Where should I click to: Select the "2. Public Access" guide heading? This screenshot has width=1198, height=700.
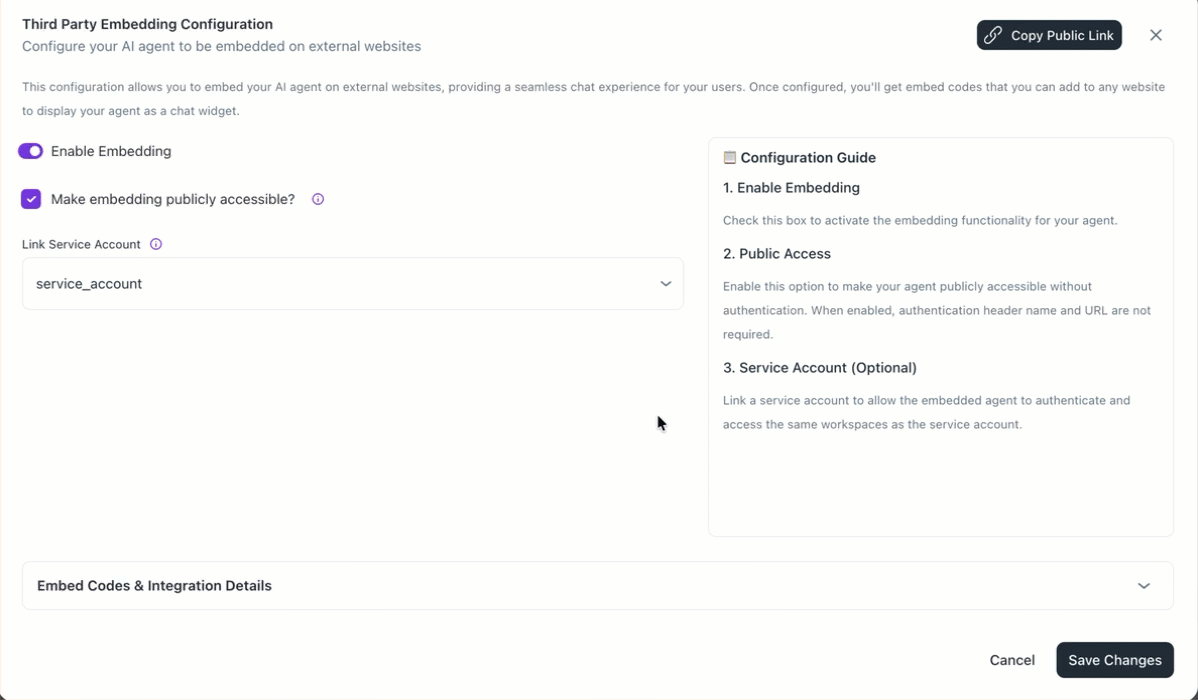pos(777,254)
